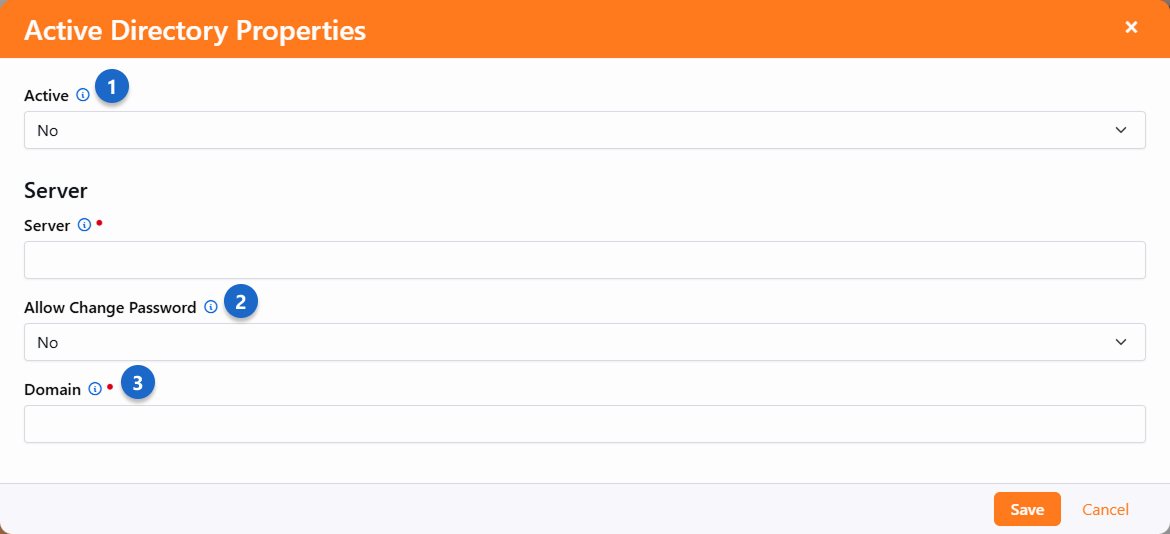Viewport: 1170px width, 534px height.
Task: Click the numbered badge 2 marker
Action: tap(241, 301)
